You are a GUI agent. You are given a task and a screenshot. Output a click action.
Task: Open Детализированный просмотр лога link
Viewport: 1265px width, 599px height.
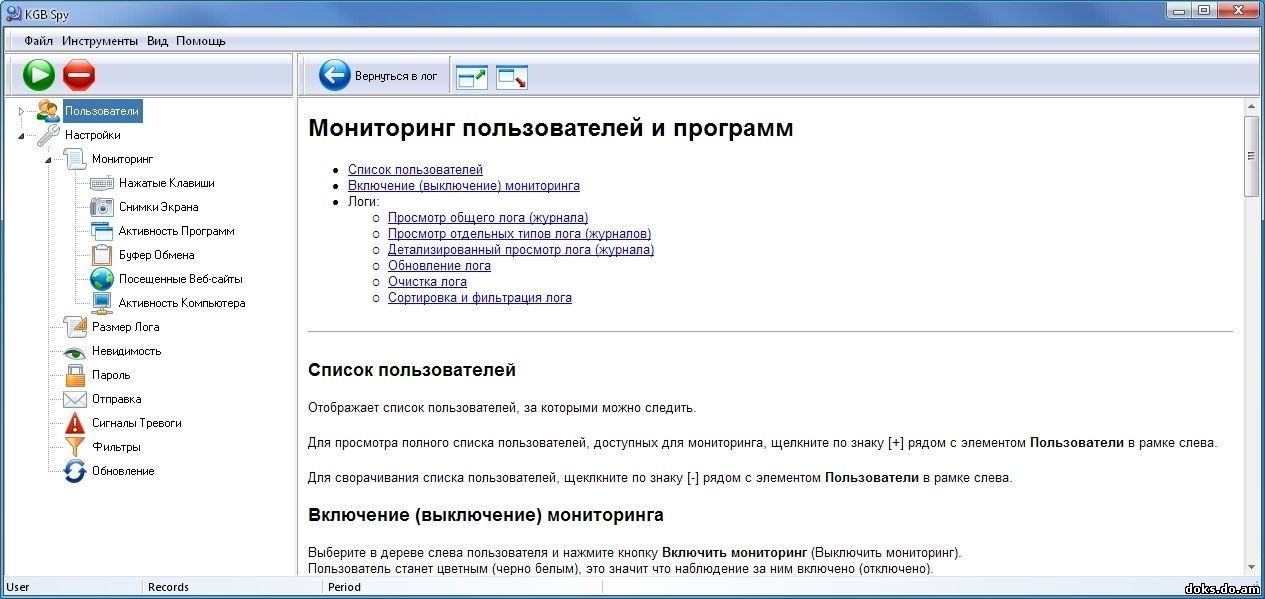(521, 250)
